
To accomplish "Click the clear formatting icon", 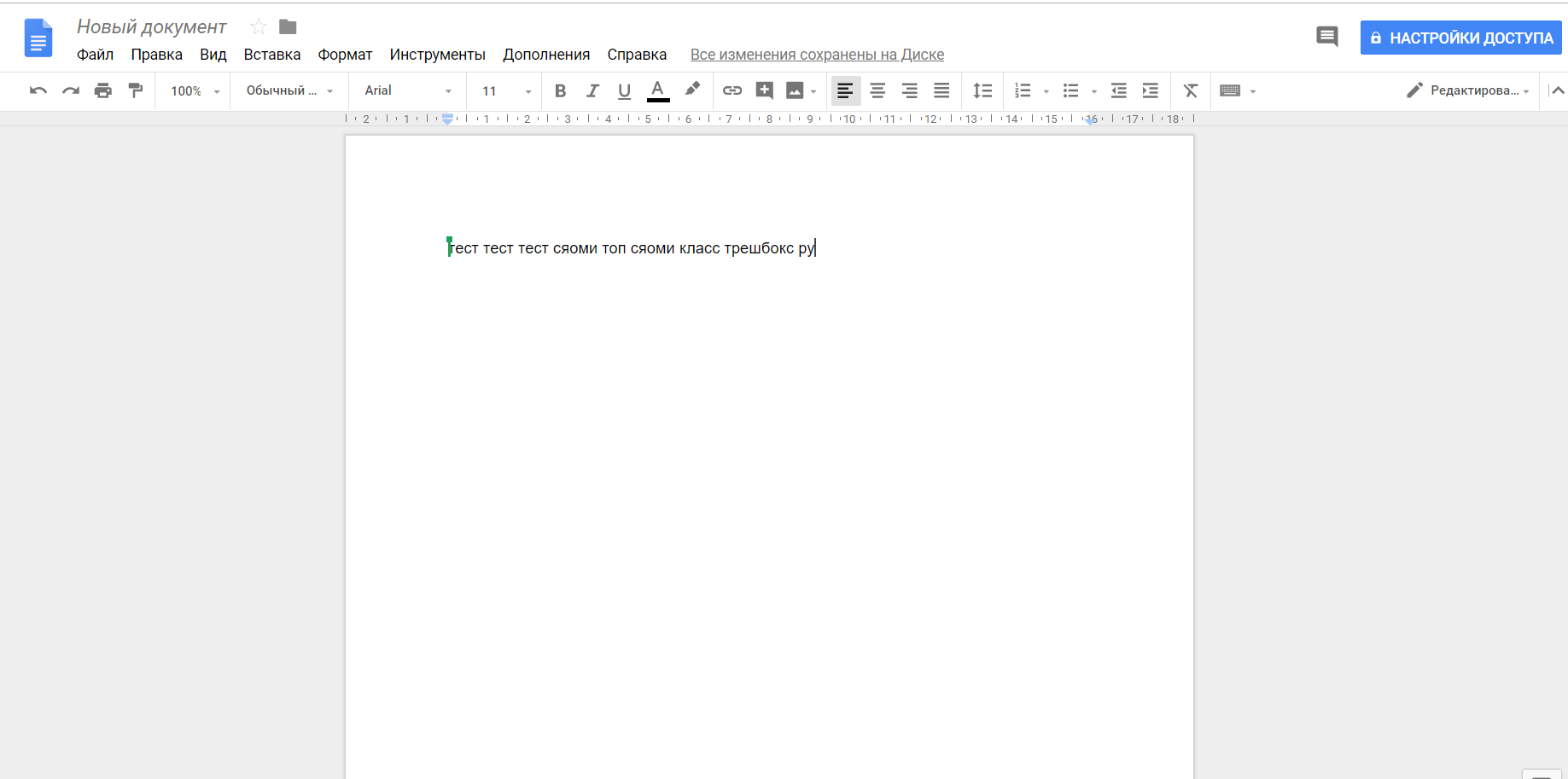I will [x=1191, y=90].
